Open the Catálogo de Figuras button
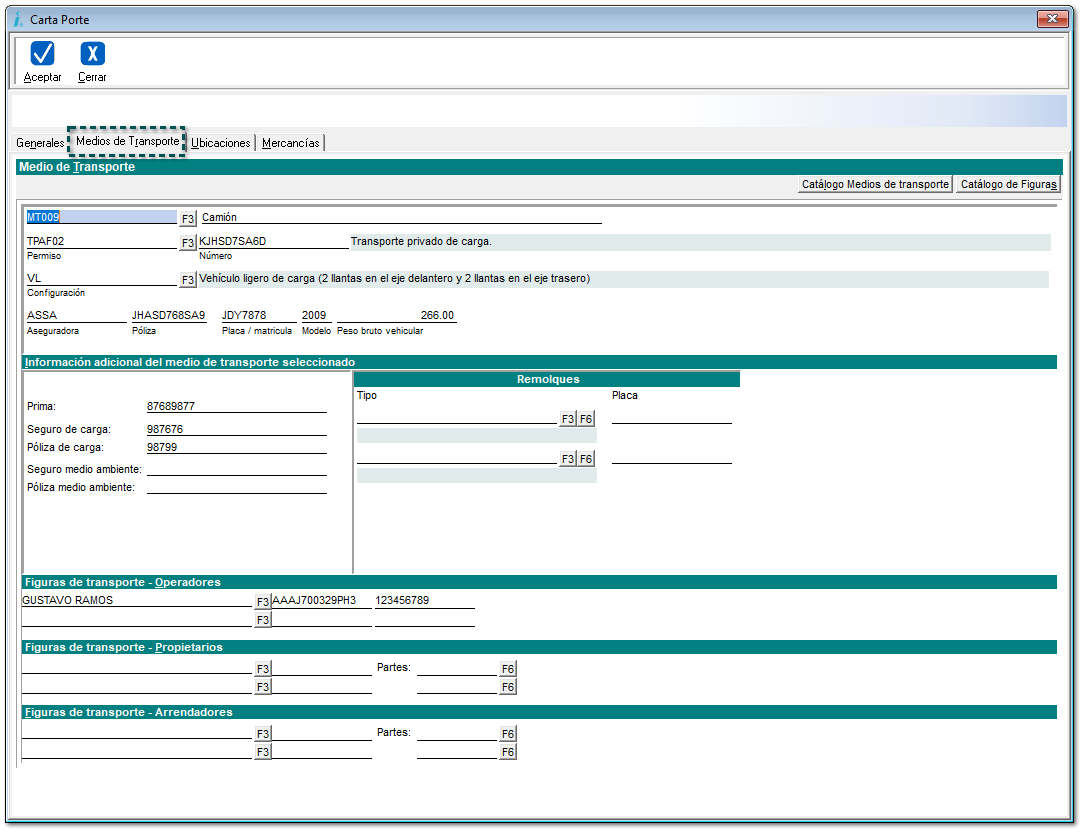1083x832 pixels. (x=1007, y=184)
